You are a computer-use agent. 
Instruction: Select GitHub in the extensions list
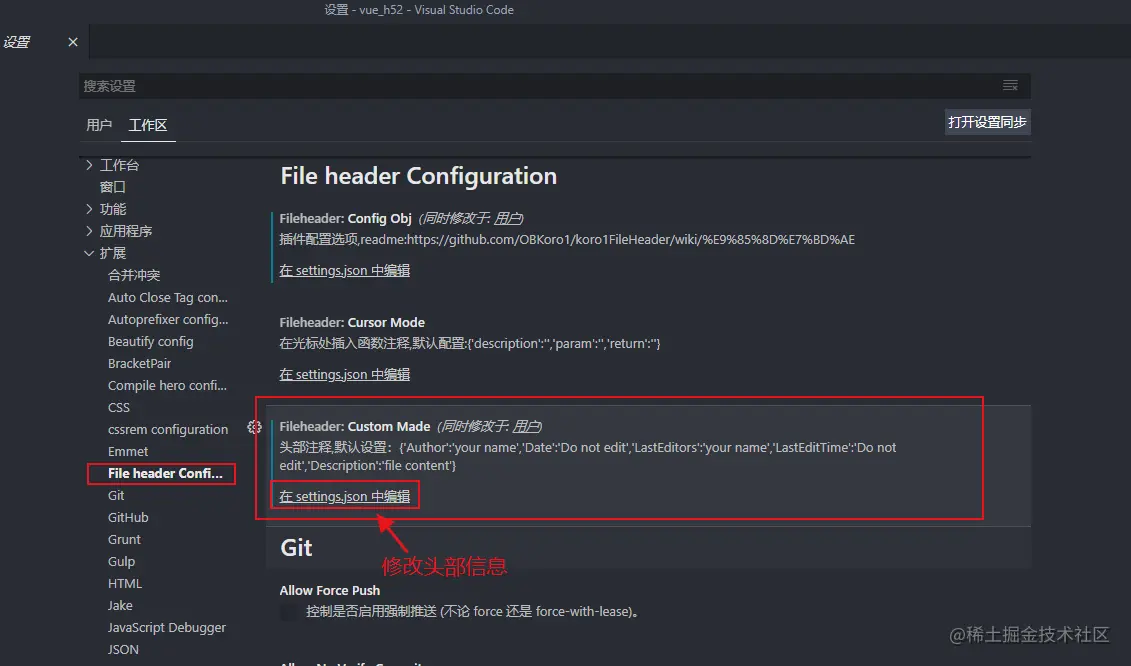point(128,517)
